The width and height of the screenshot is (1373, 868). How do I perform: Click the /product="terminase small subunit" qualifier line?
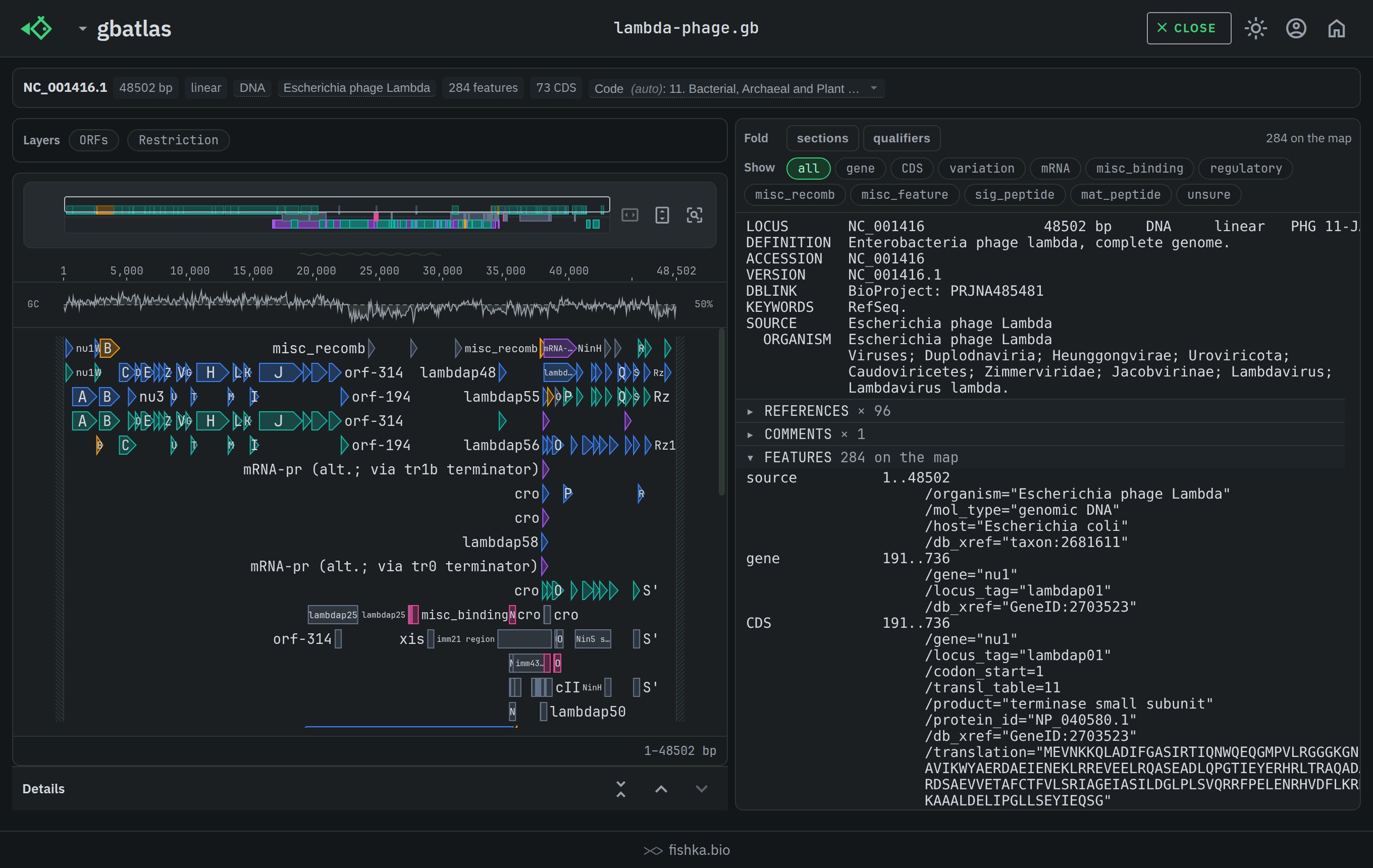pos(1069,703)
